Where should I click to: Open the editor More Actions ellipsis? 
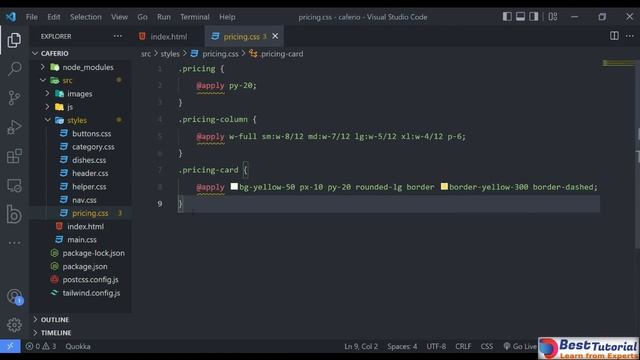pyautogui.click(x=630, y=36)
